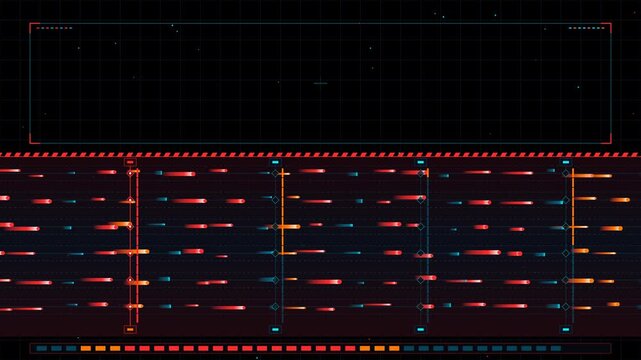Click the first teal segment in the bottom progress bar
This screenshot has width=641, height=360.
pyautogui.click(x=42, y=349)
